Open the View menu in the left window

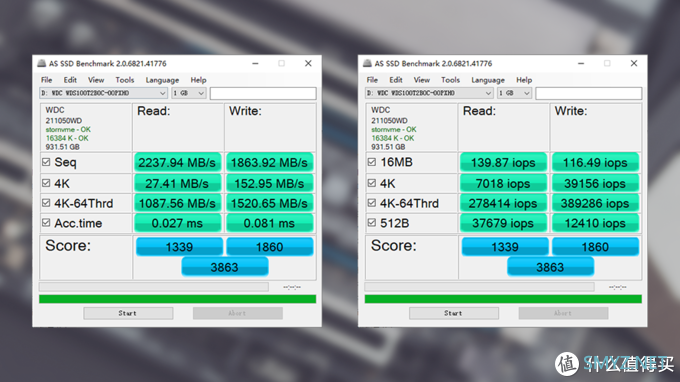[x=96, y=80]
